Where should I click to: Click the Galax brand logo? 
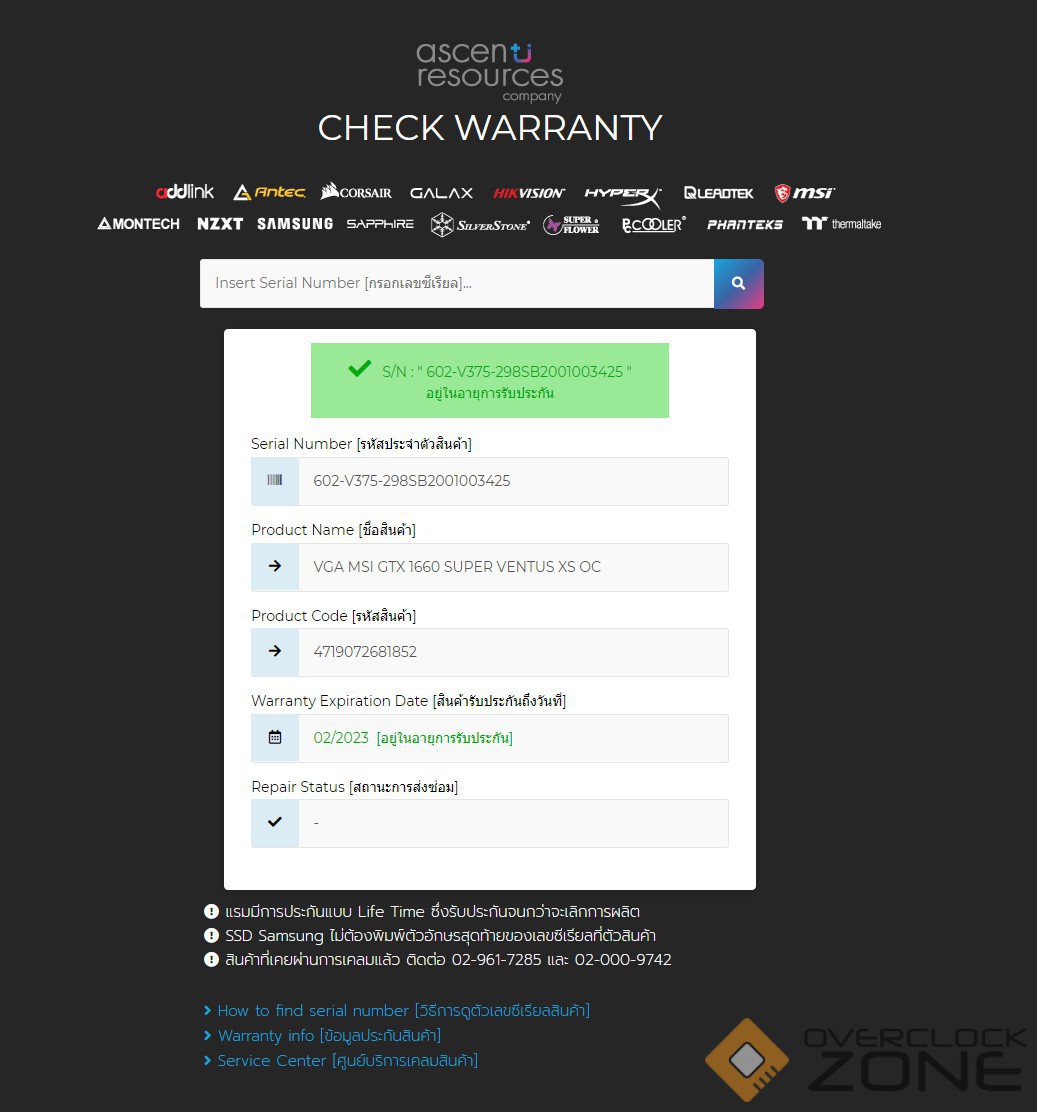441,193
